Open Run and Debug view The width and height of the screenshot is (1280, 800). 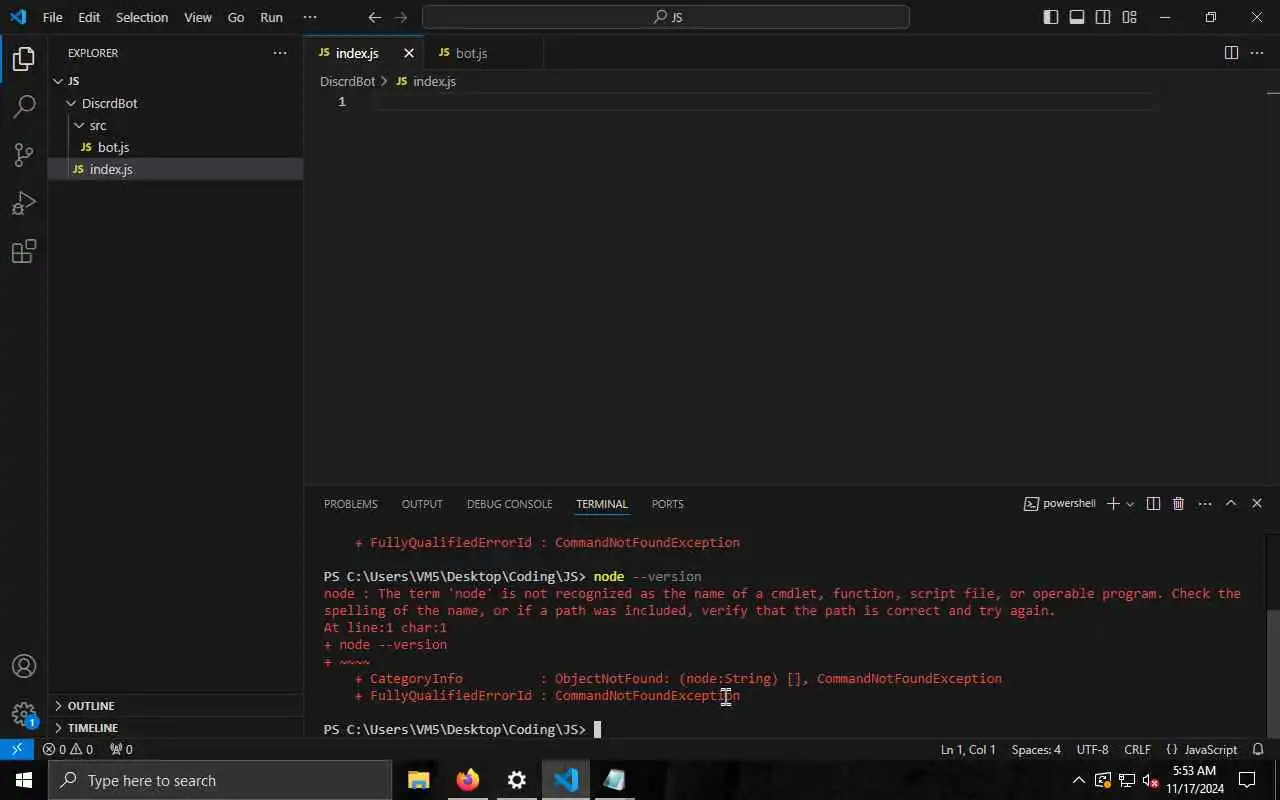tap(24, 203)
